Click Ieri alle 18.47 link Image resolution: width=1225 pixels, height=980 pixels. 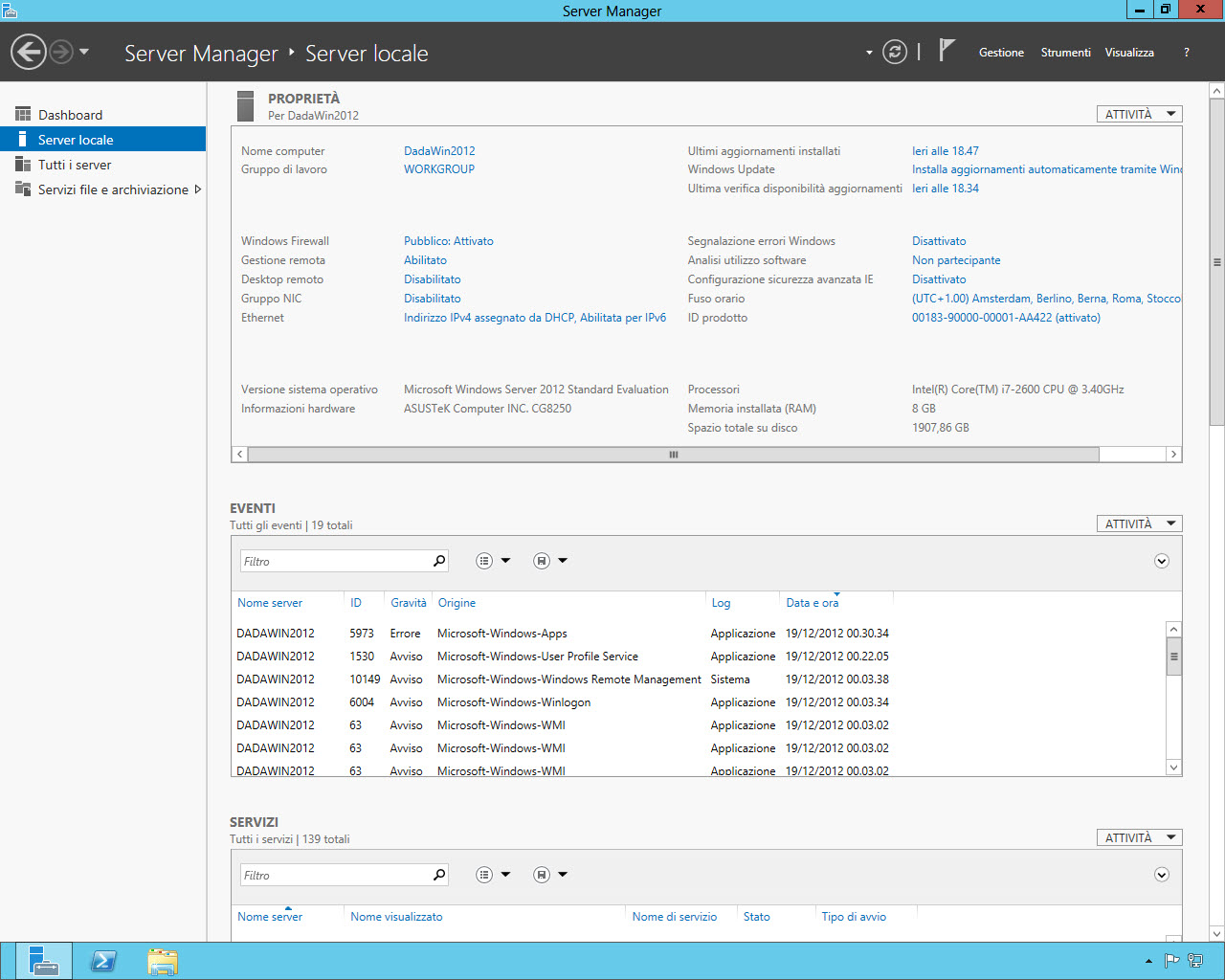tap(946, 151)
